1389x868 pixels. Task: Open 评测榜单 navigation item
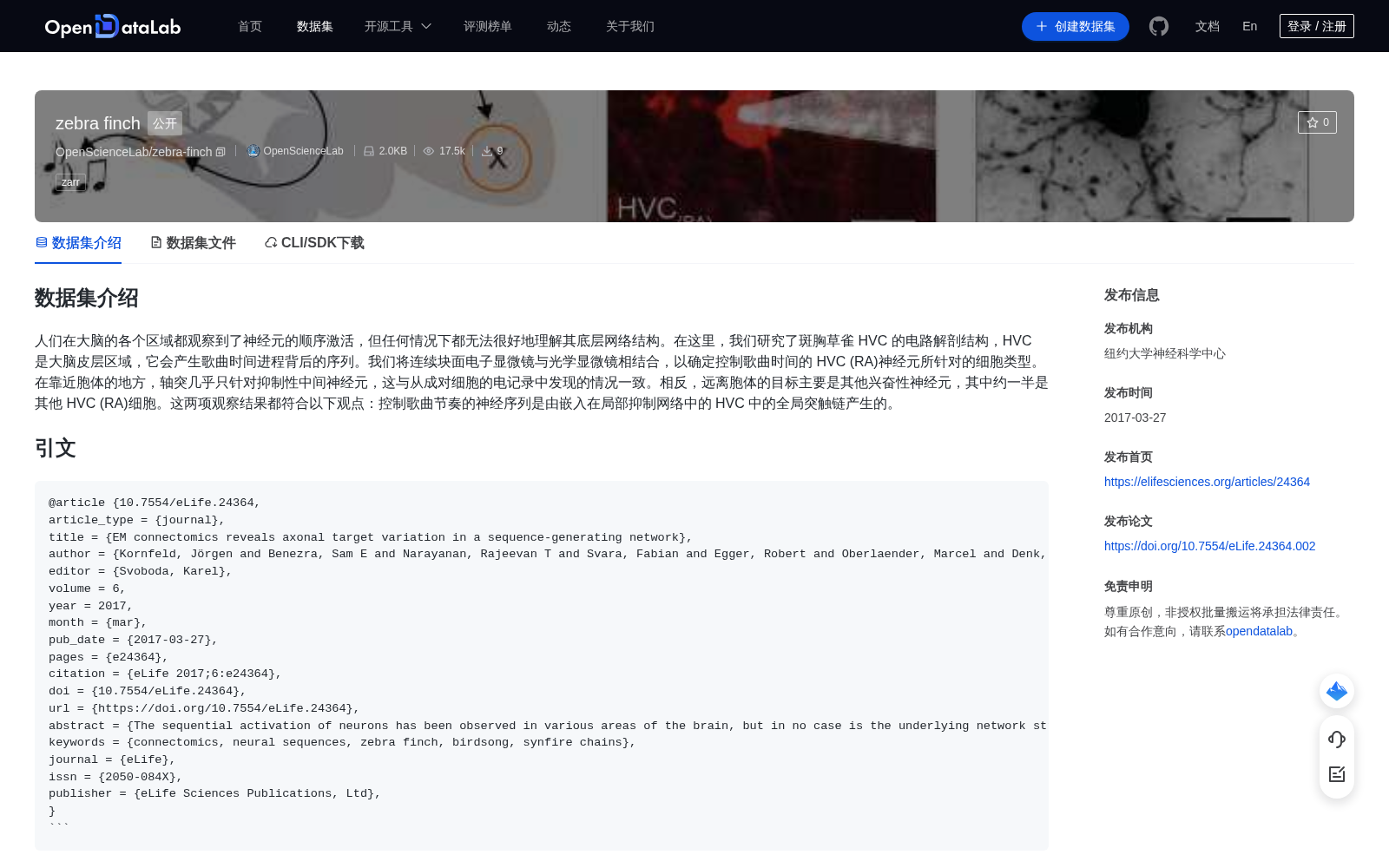tap(488, 26)
